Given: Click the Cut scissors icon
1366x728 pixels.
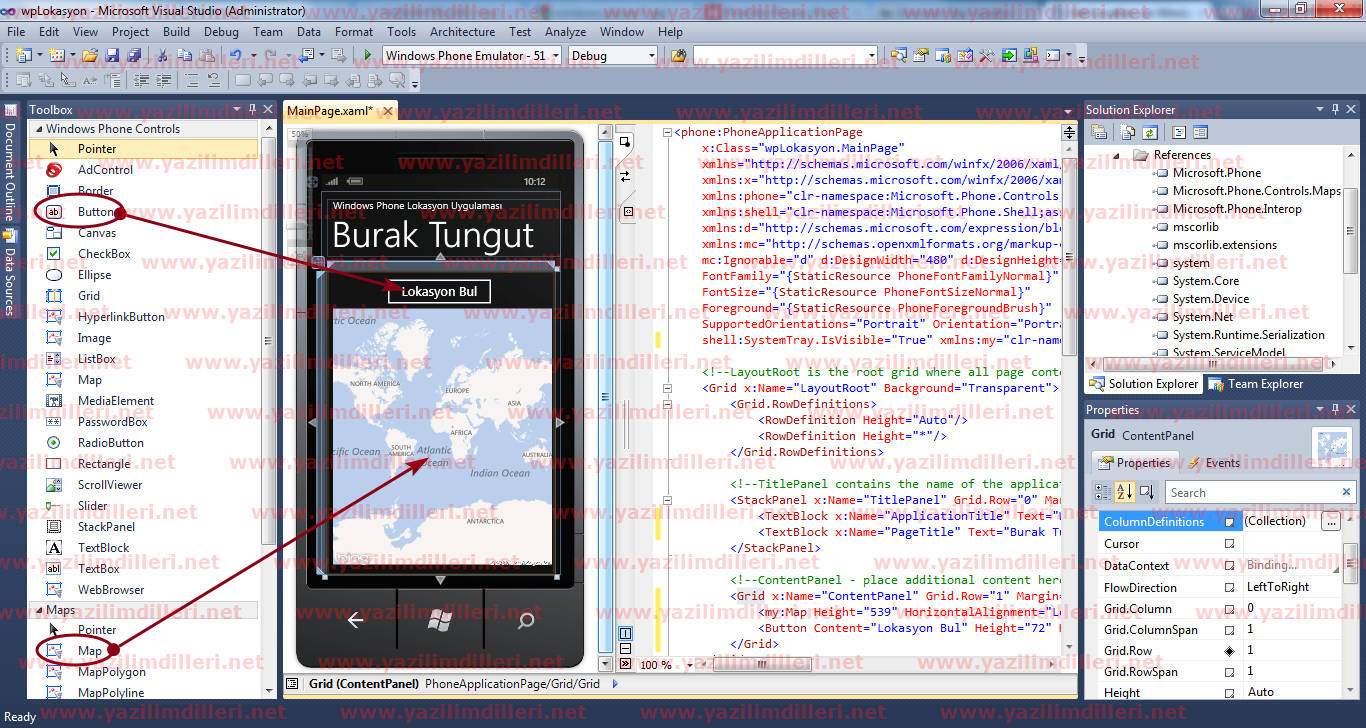Looking at the screenshot, I should tap(163, 56).
